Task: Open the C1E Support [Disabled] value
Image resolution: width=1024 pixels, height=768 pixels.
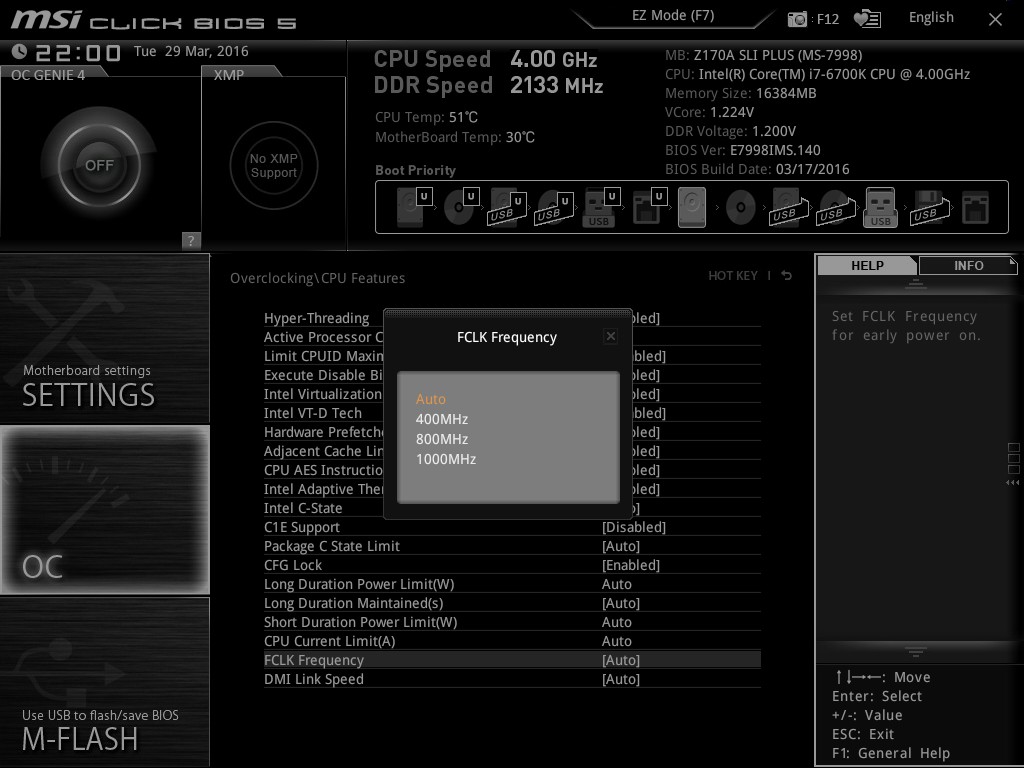Action: click(633, 527)
